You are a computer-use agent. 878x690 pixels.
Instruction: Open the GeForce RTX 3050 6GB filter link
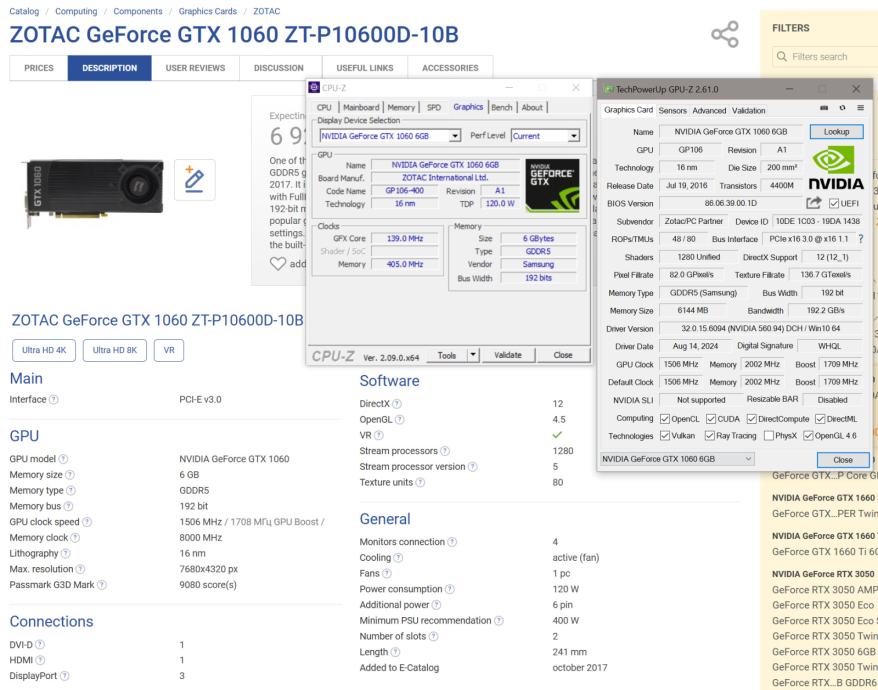coord(823,651)
